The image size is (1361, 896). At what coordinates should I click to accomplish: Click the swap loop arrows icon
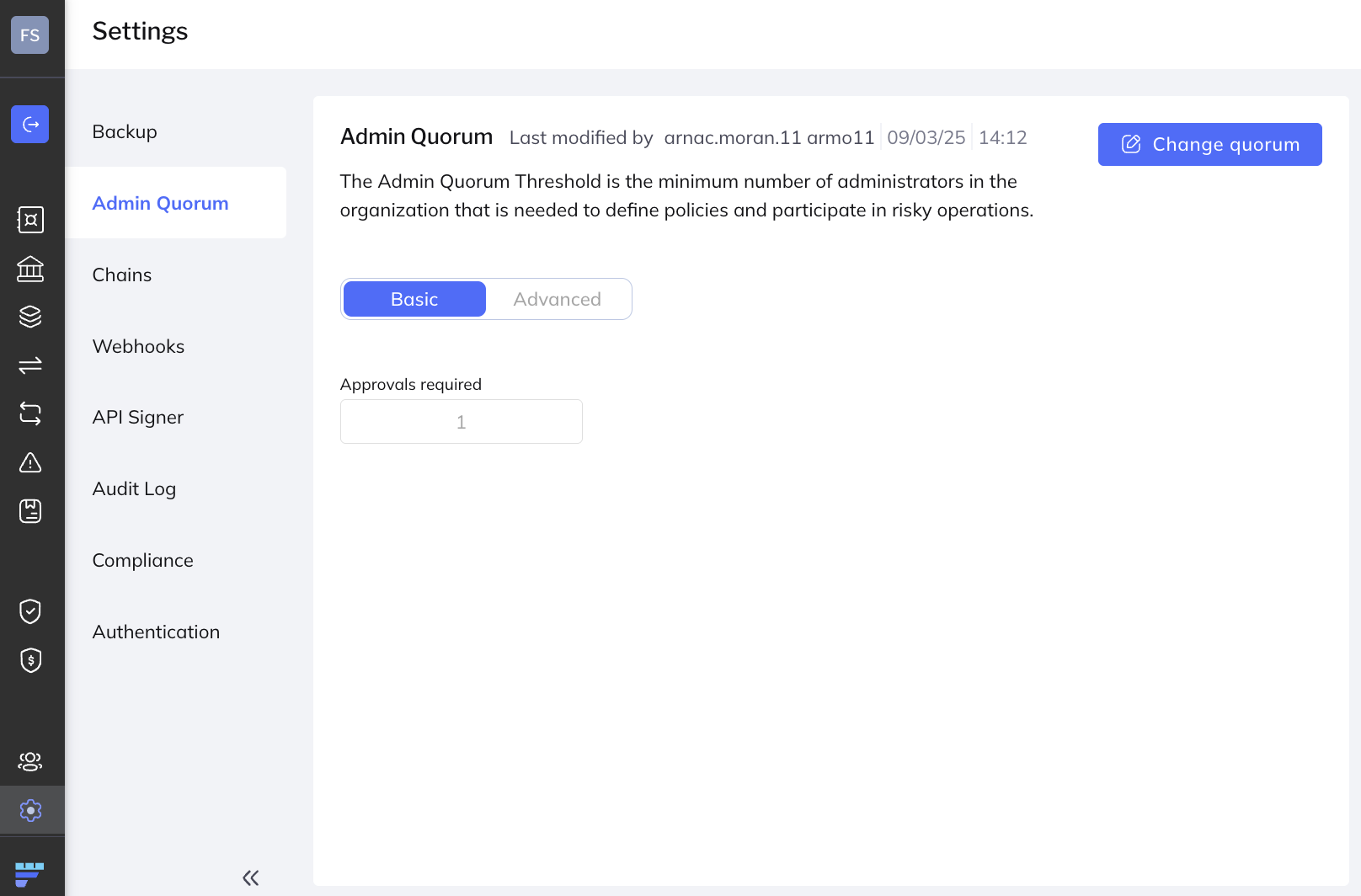(30, 413)
